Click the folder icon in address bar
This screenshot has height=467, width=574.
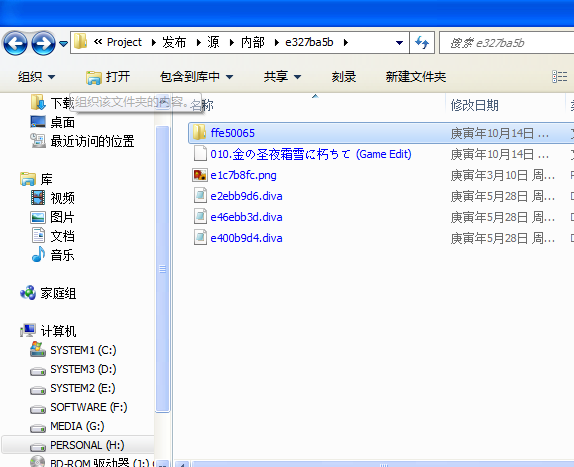pyautogui.click(x=81, y=41)
